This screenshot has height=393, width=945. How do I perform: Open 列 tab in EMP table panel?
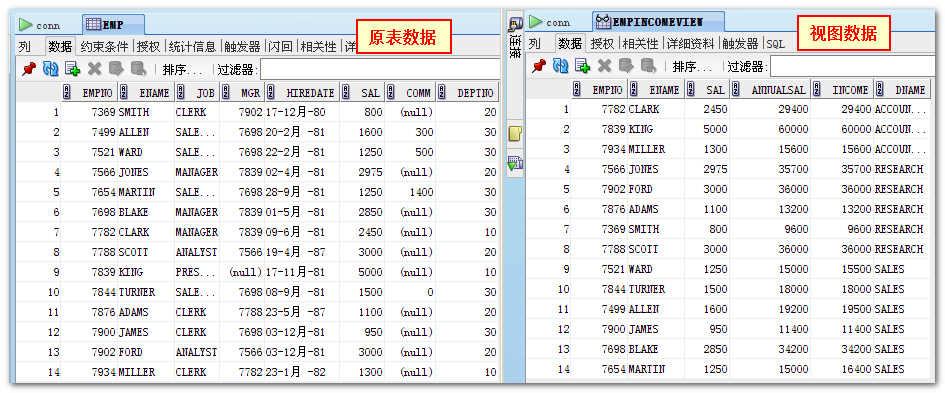tap(24, 46)
